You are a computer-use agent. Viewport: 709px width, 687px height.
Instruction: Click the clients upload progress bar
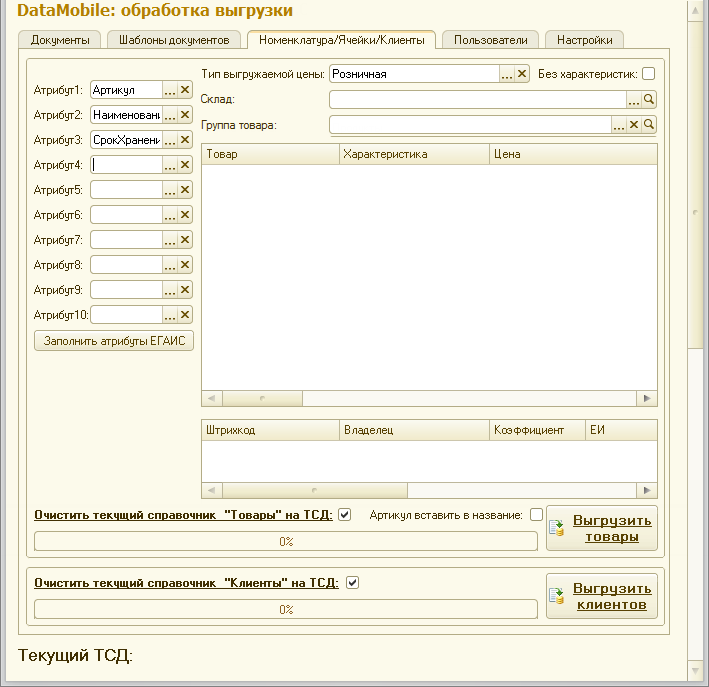click(286, 609)
